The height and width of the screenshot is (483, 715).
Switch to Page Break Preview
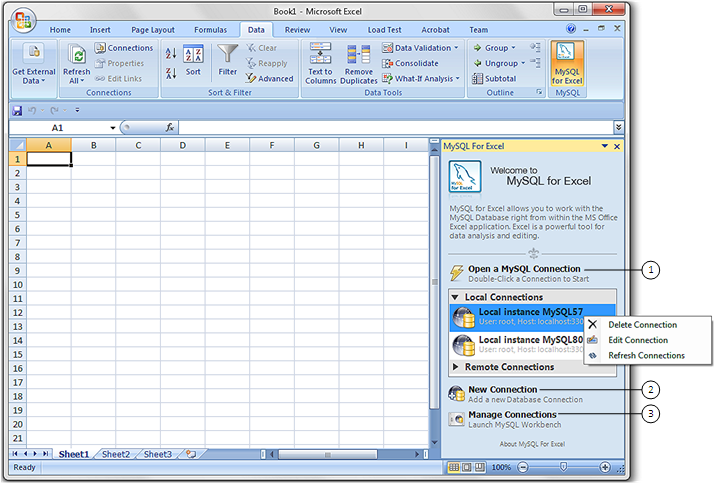[480, 467]
